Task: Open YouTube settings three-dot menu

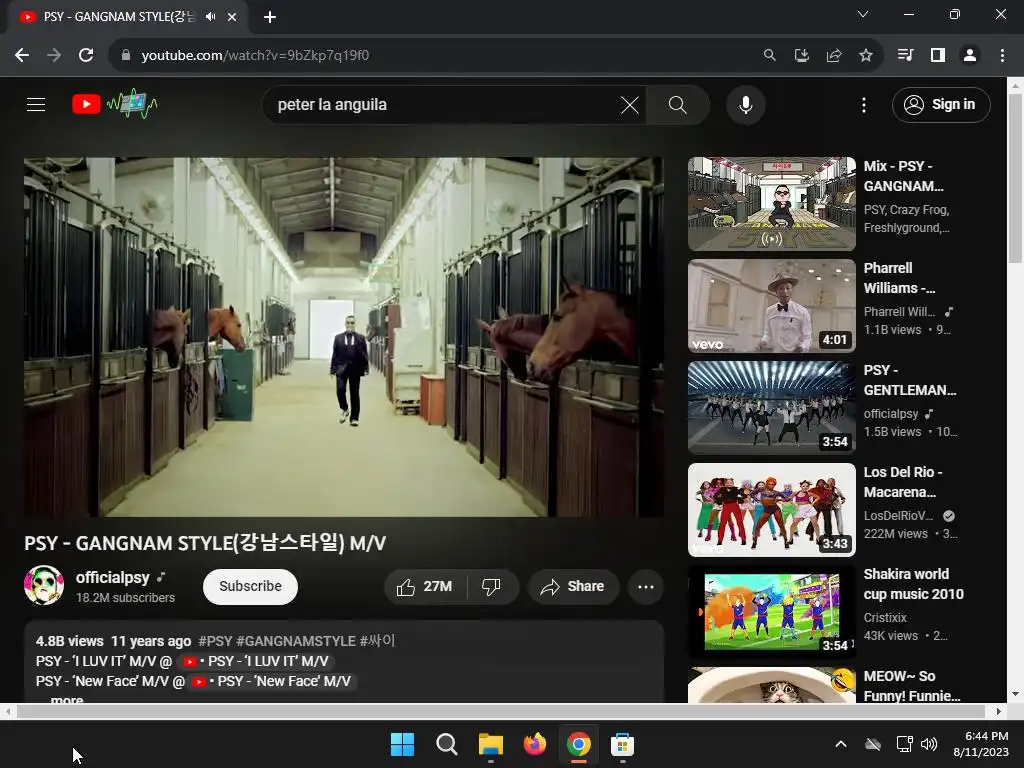Action: (863, 104)
